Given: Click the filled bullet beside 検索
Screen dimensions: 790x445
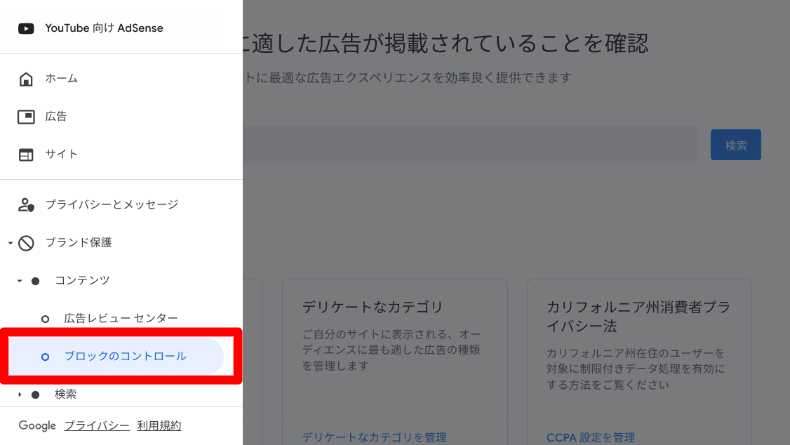Looking at the screenshot, I should [35, 395].
